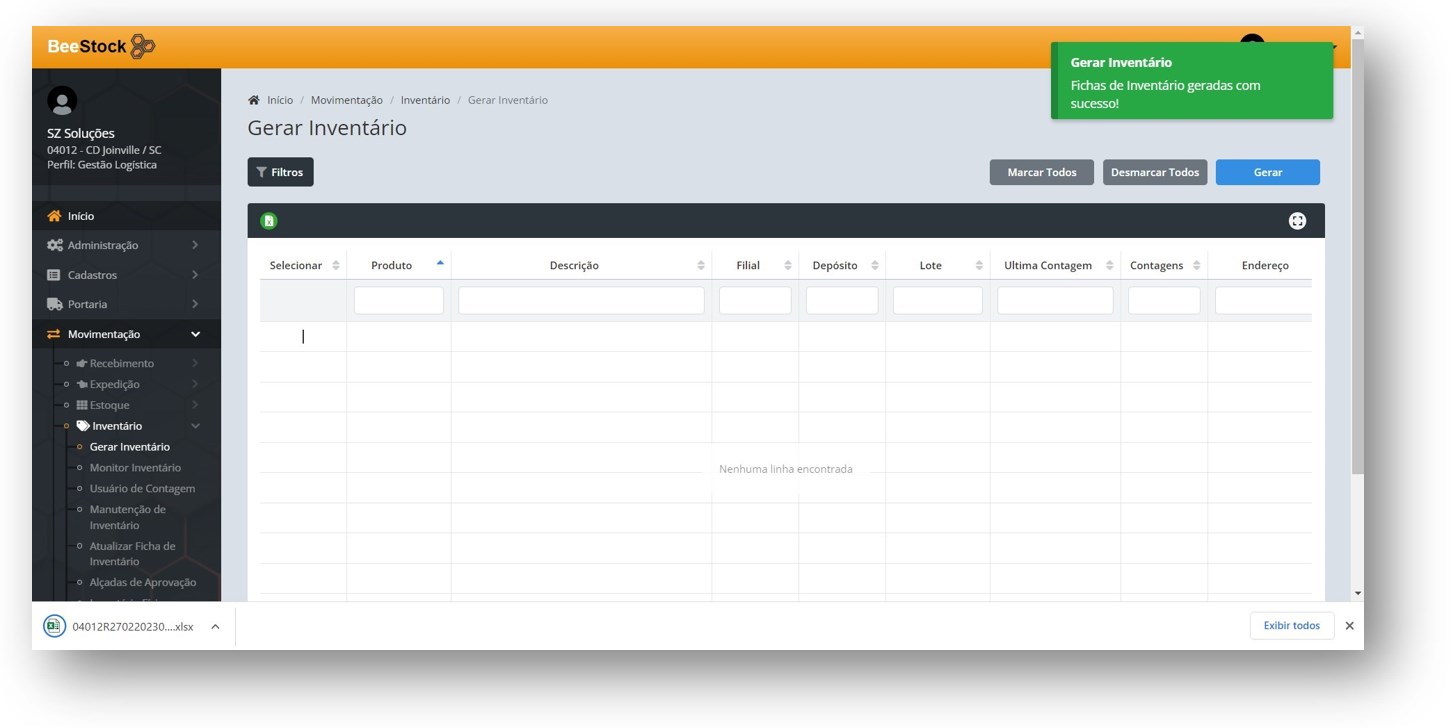
Task: Click the fullscreen expand icon on table header
Action: click(1297, 221)
